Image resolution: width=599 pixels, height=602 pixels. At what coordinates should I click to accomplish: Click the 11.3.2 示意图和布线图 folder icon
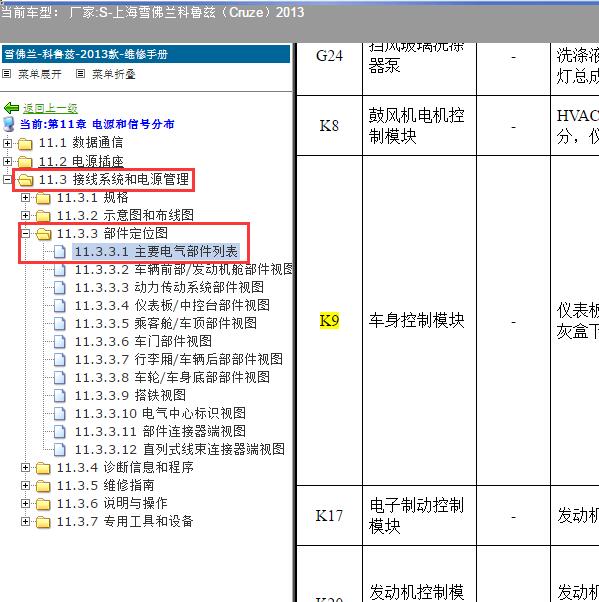[43, 216]
